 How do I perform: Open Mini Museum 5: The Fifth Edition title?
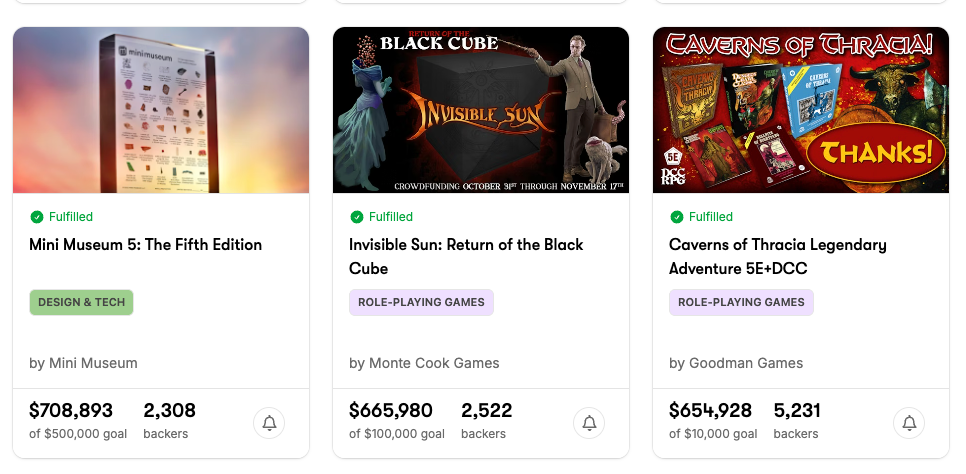(146, 245)
